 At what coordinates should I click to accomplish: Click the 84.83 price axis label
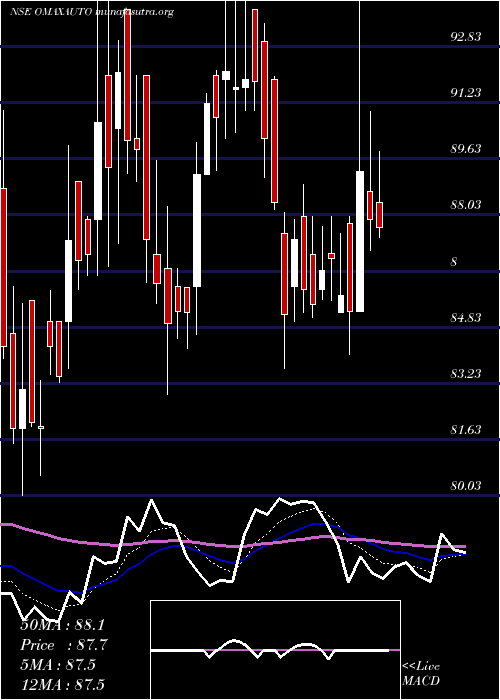[x=466, y=318]
